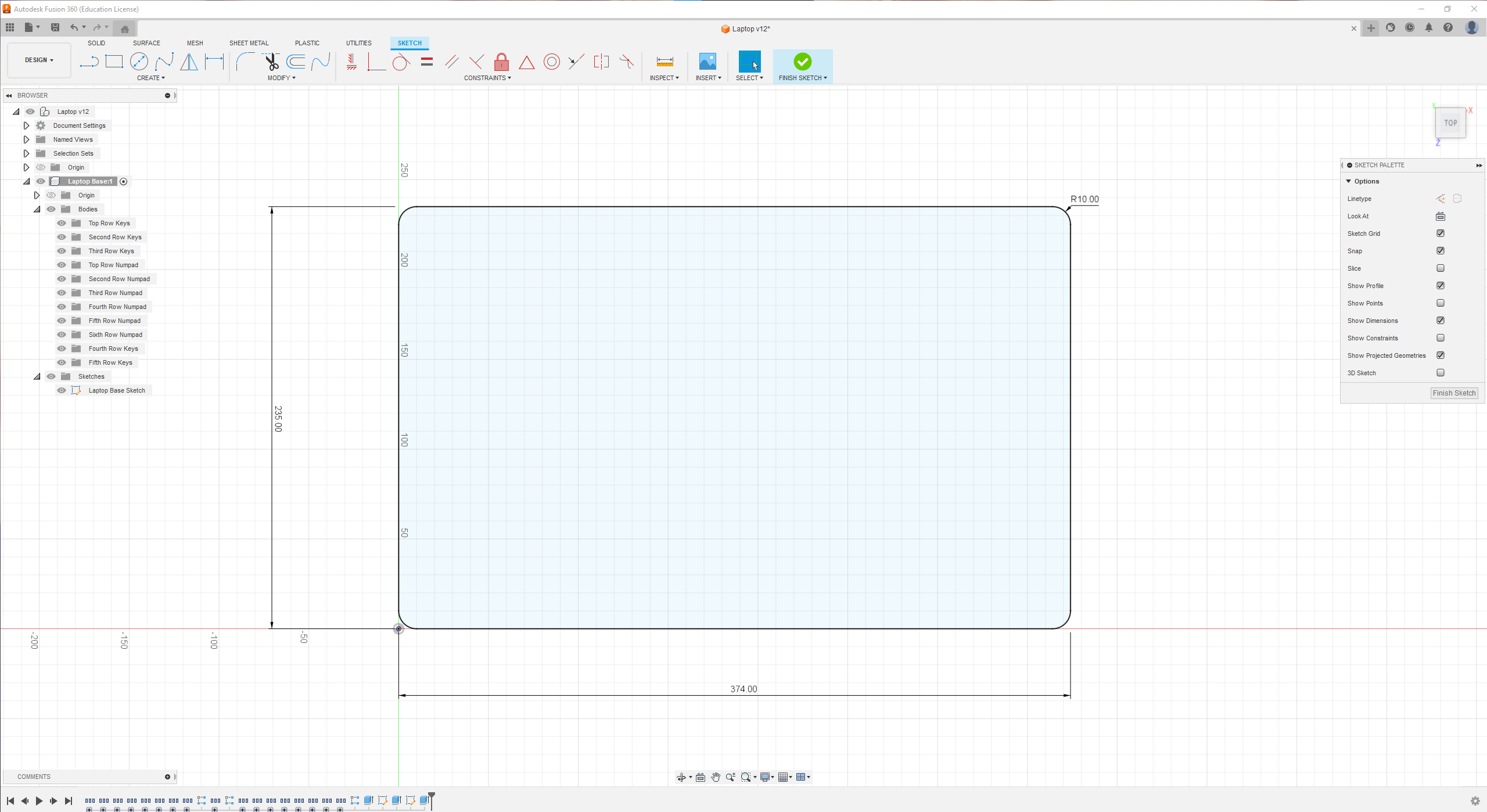Toggle the Slice checkbox in Sketch Palette
1487x812 pixels.
(1440, 268)
